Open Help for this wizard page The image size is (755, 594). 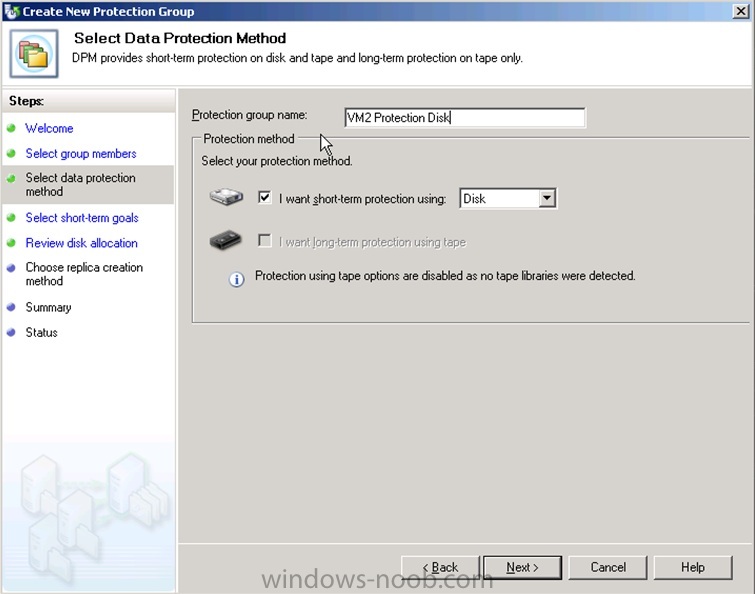(x=693, y=568)
